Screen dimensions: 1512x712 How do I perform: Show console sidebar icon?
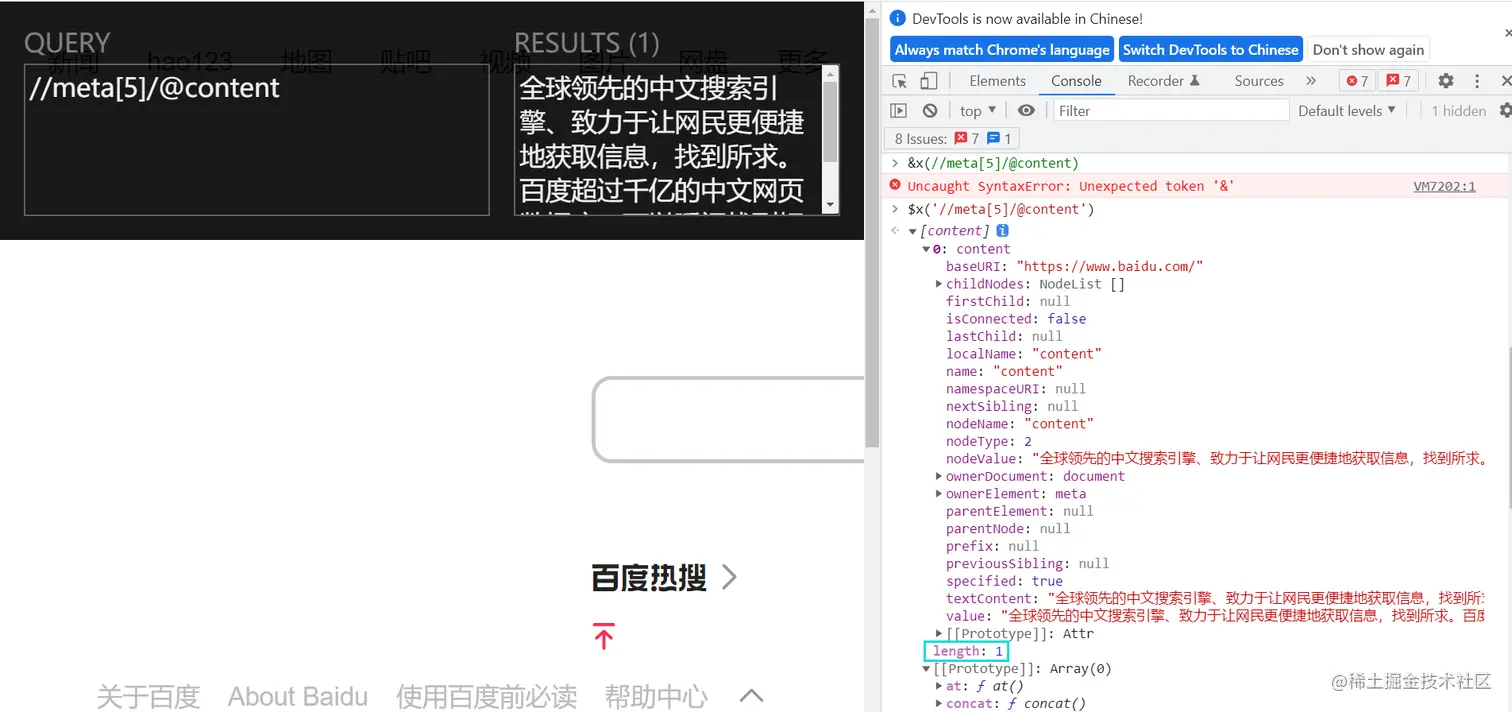899,111
